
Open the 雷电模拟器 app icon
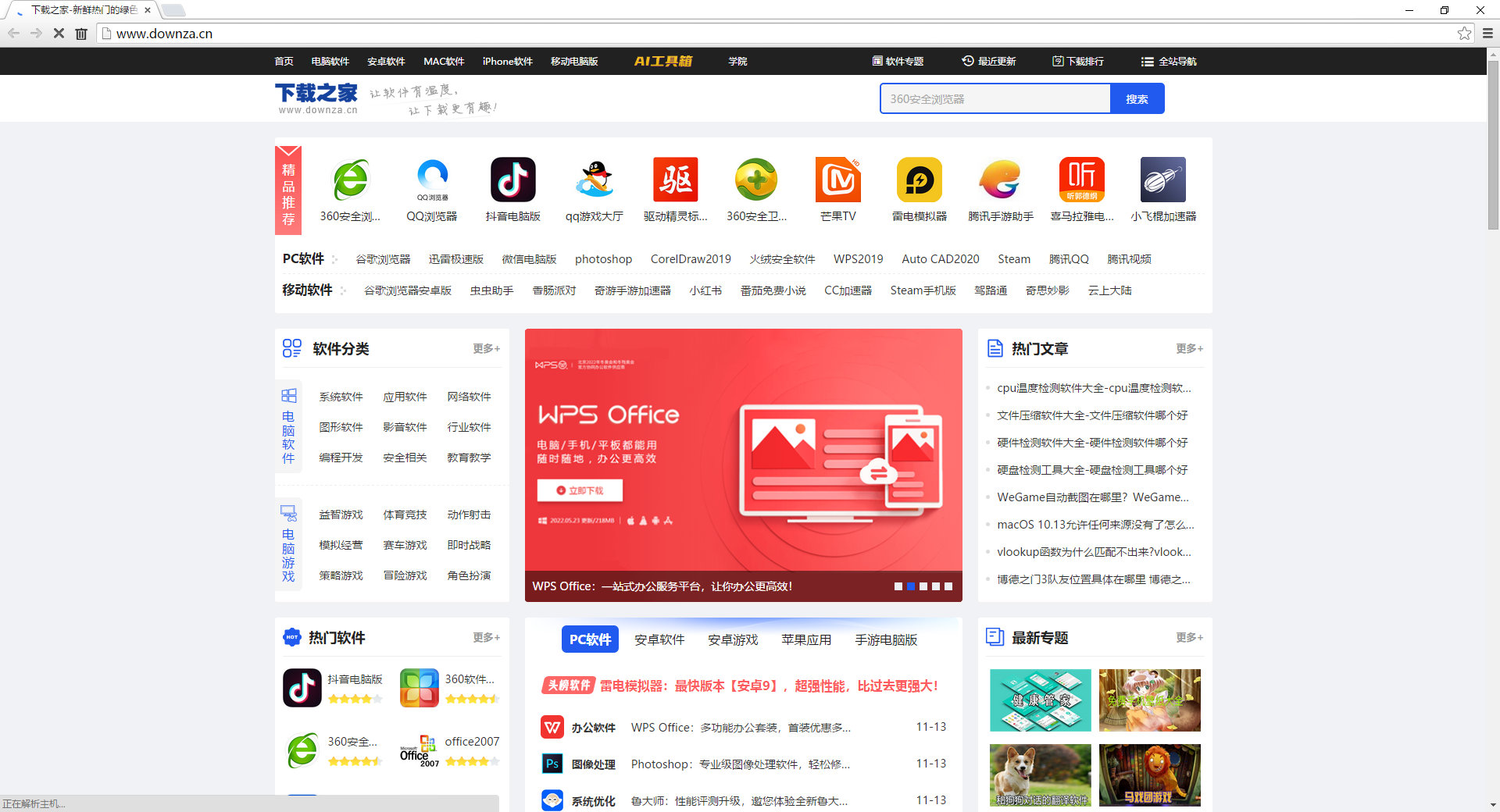920,180
